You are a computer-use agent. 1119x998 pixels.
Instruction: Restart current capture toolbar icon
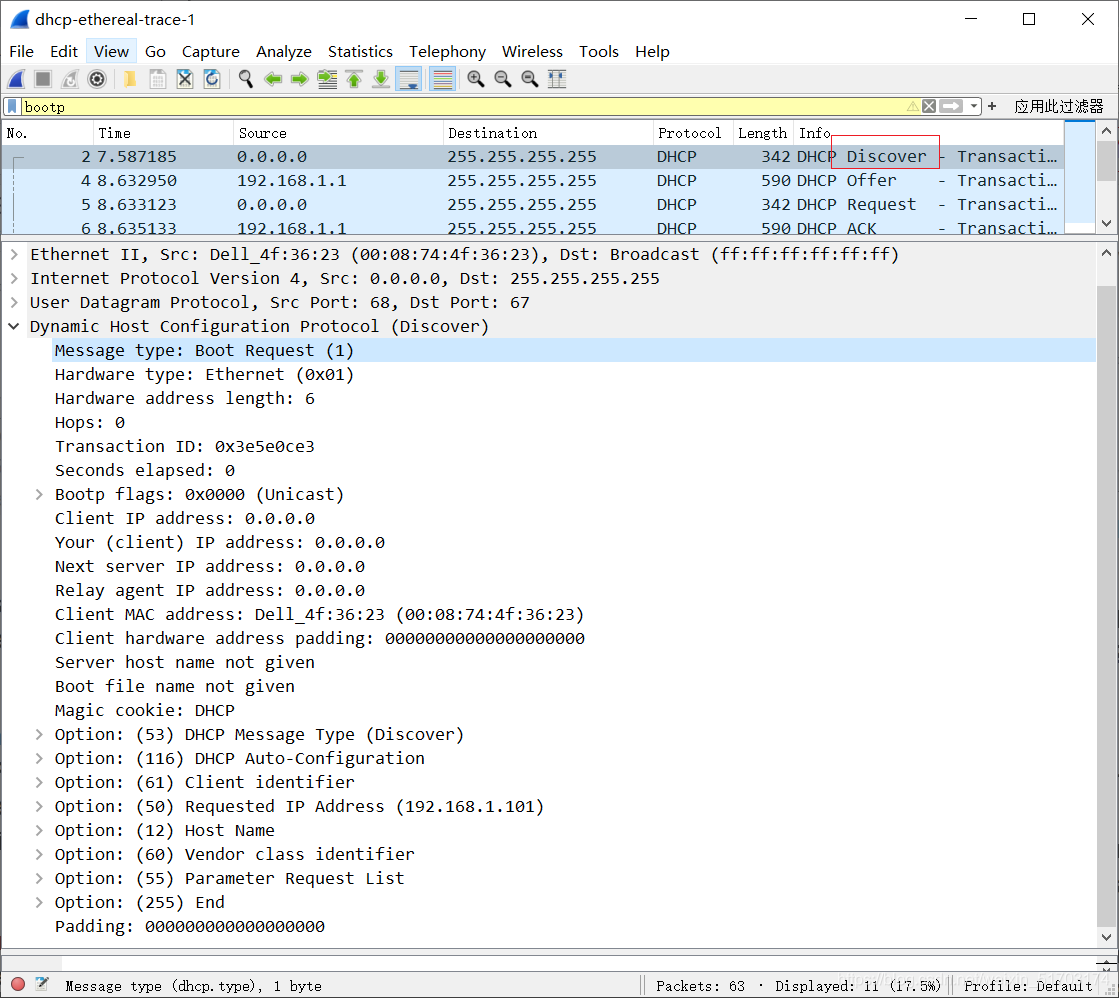coord(70,79)
